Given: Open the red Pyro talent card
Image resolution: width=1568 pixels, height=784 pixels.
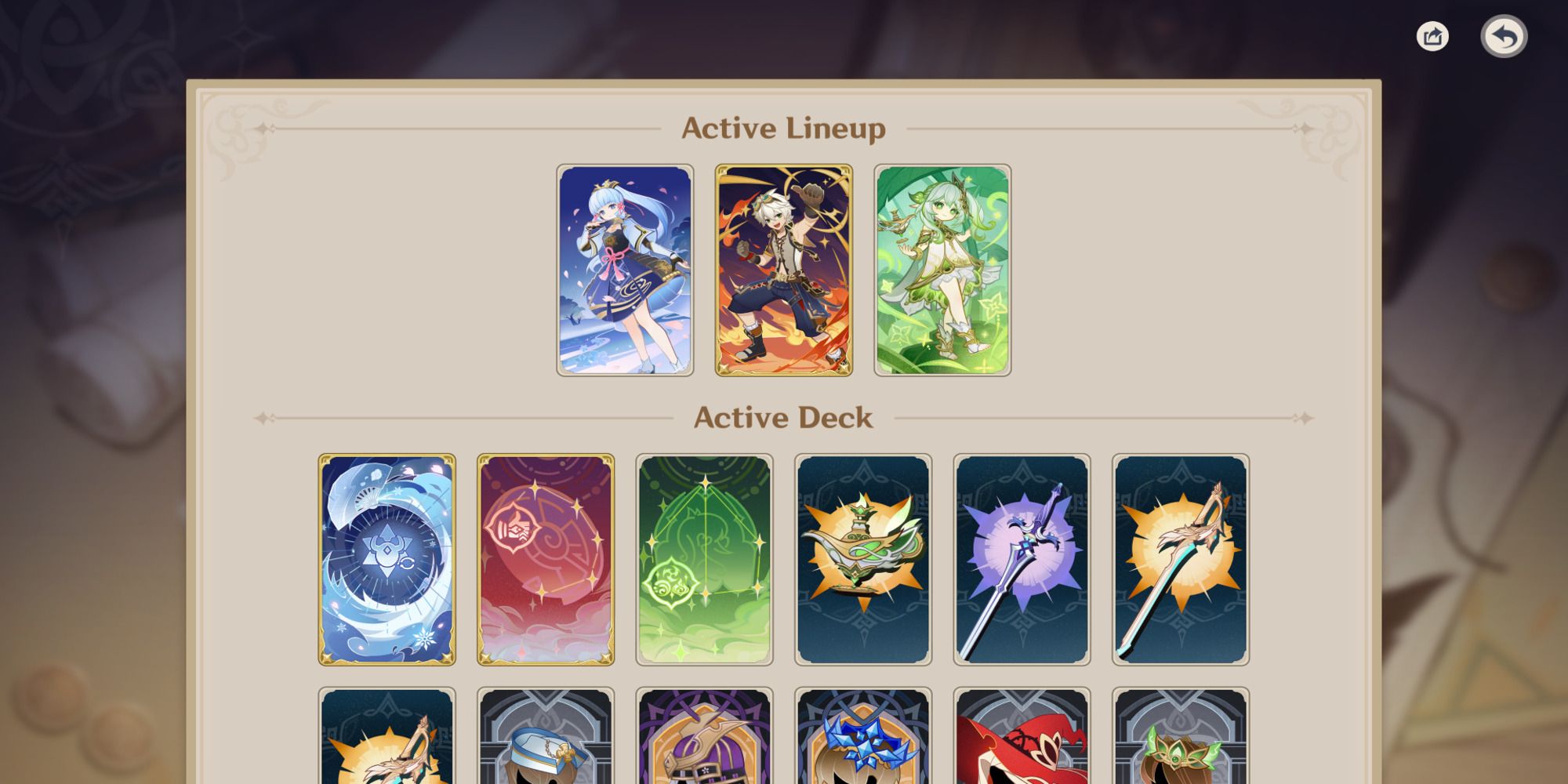Looking at the screenshot, I should pyautogui.click(x=546, y=560).
